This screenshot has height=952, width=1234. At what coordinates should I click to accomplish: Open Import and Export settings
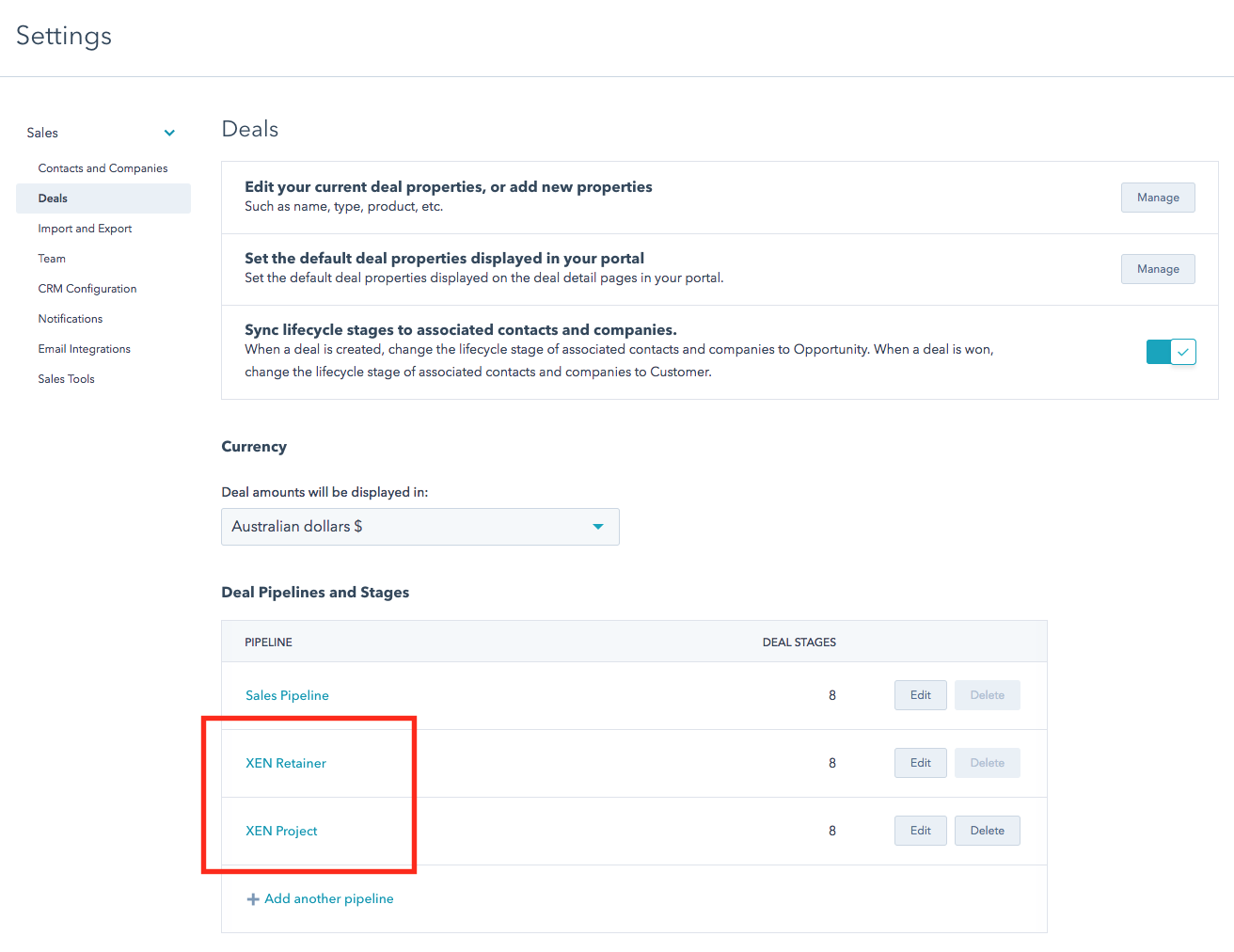pyautogui.click(x=85, y=228)
